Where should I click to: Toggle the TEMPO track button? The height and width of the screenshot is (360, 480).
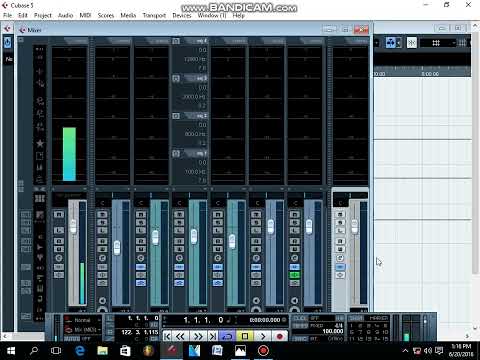pyautogui.click(x=300, y=326)
